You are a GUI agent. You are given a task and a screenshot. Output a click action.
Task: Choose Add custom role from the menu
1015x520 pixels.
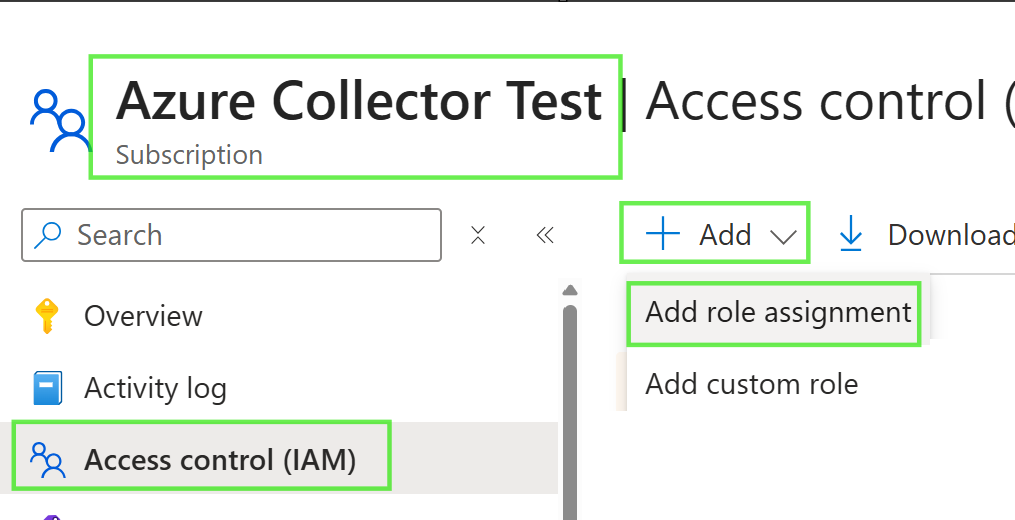pyautogui.click(x=752, y=384)
